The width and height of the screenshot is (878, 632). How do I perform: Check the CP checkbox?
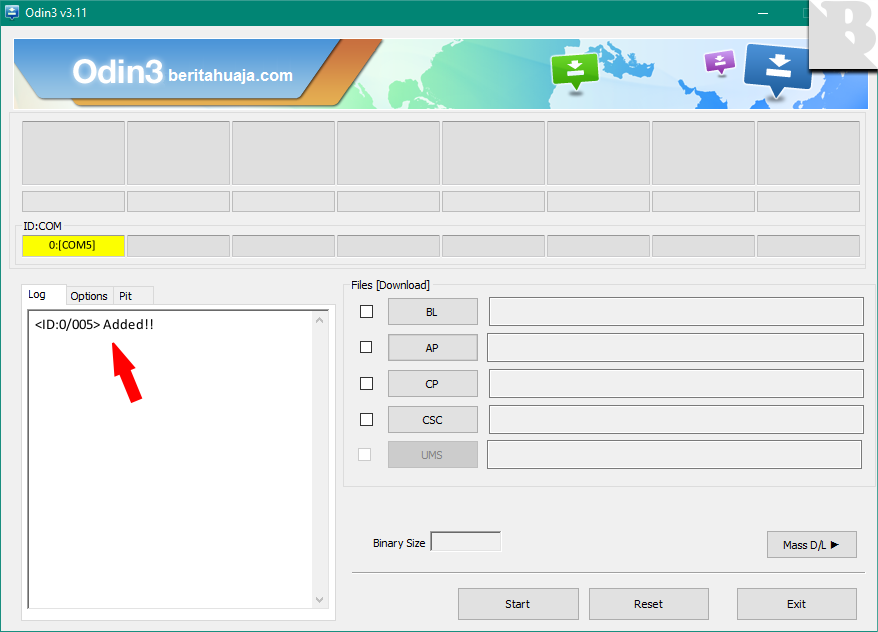[366, 383]
